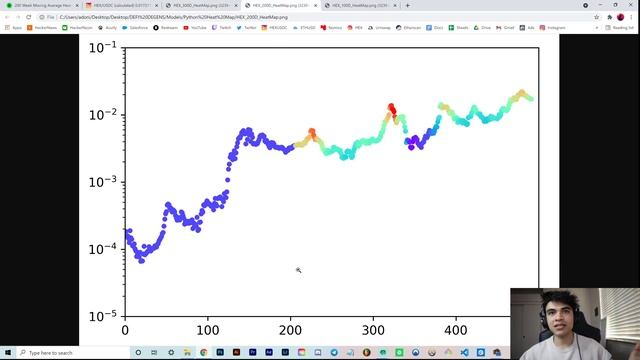Open the HackerNews bookmark
Viewport: 640px width, 360px height.
coord(42,28)
